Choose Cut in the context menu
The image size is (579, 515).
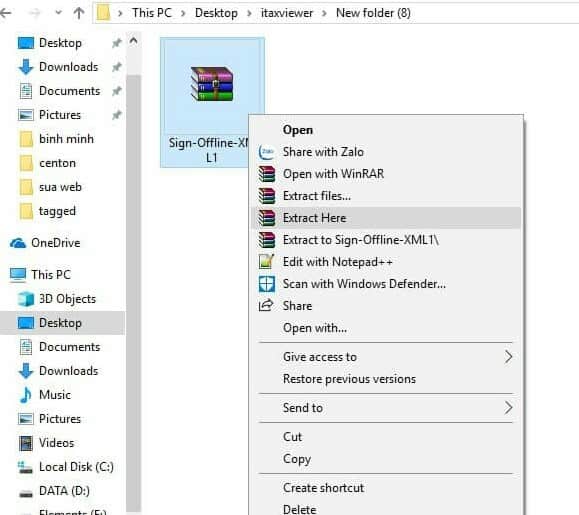(x=386, y=437)
